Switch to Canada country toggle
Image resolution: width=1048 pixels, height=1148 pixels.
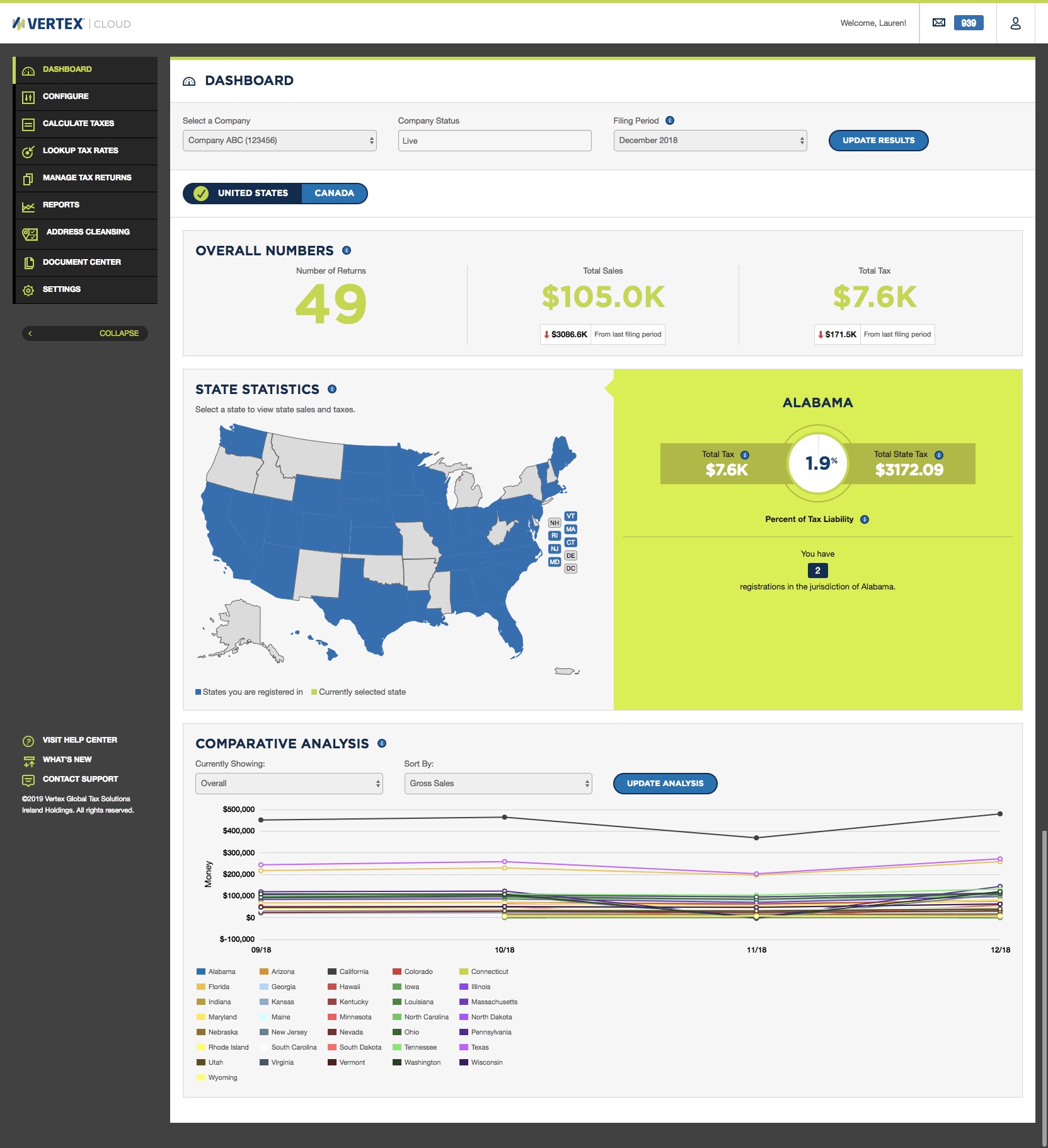[334, 193]
